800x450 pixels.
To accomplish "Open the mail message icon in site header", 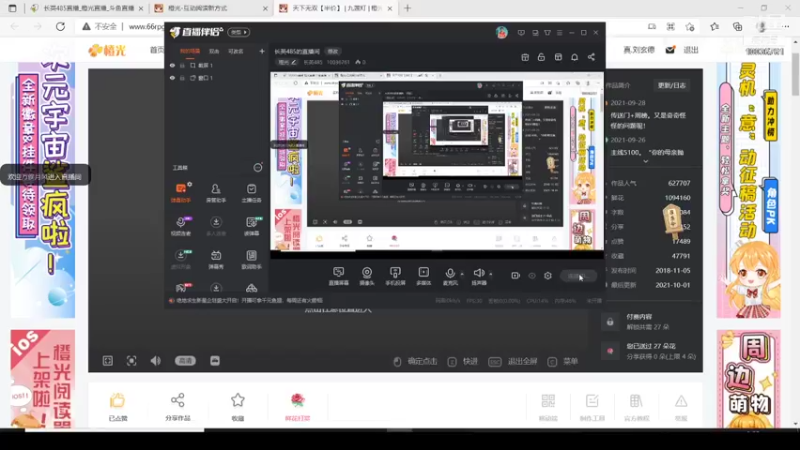I will click(x=670, y=50).
